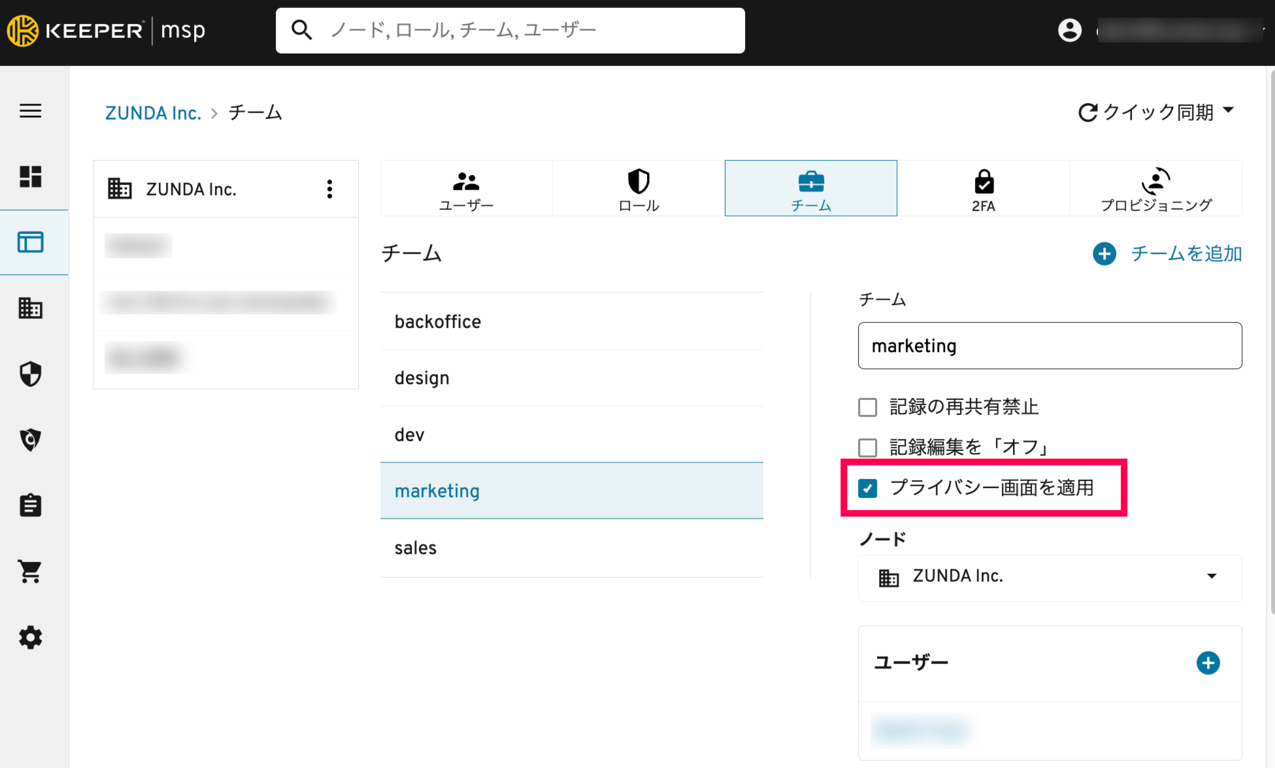Click the account profile icon in the header

pyautogui.click(x=1069, y=30)
